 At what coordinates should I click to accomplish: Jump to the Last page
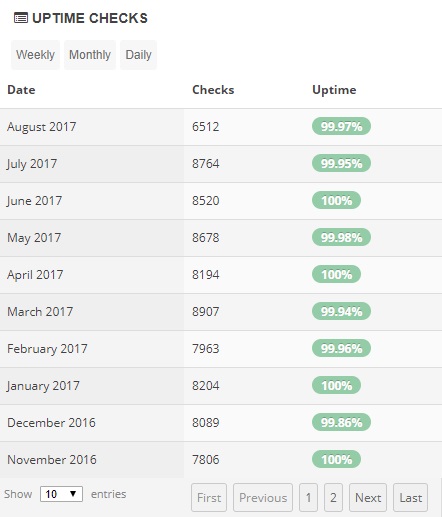pyautogui.click(x=411, y=498)
